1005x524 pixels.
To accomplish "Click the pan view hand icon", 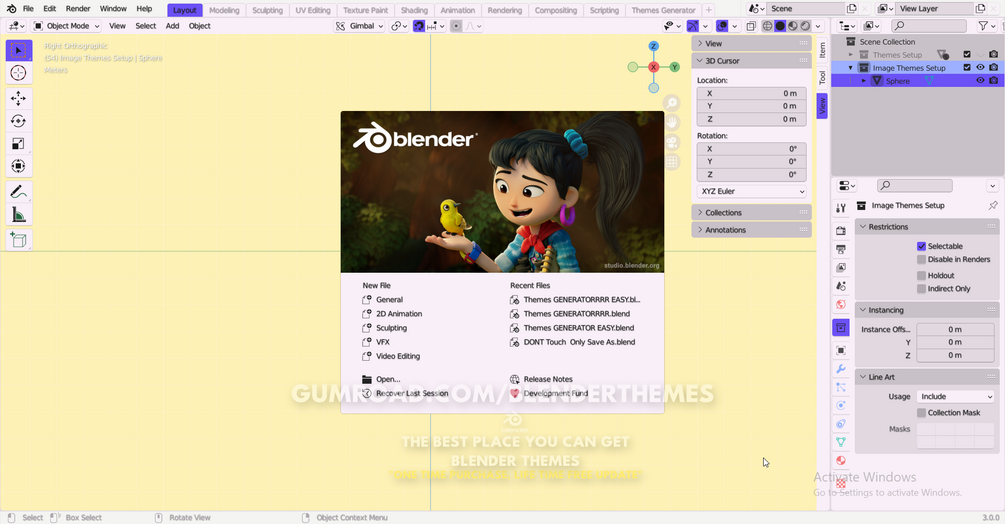I will (672, 122).
